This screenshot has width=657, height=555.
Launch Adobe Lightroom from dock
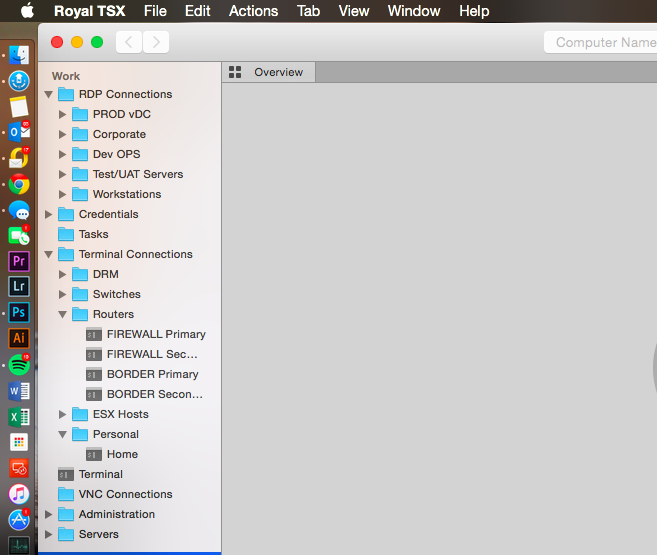[19, 287]
